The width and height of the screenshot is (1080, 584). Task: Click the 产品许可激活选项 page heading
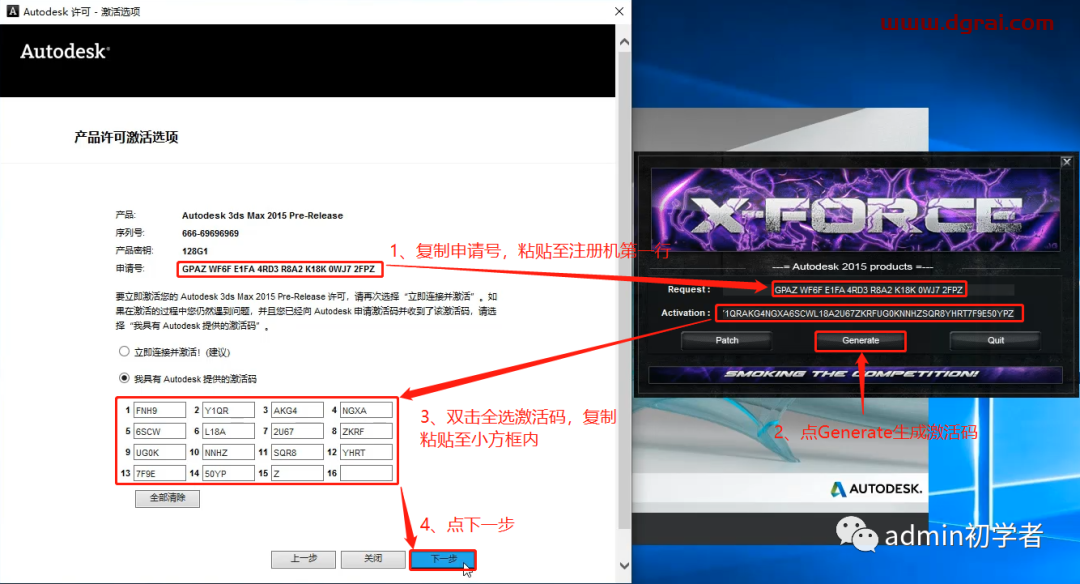coord(126,138)
